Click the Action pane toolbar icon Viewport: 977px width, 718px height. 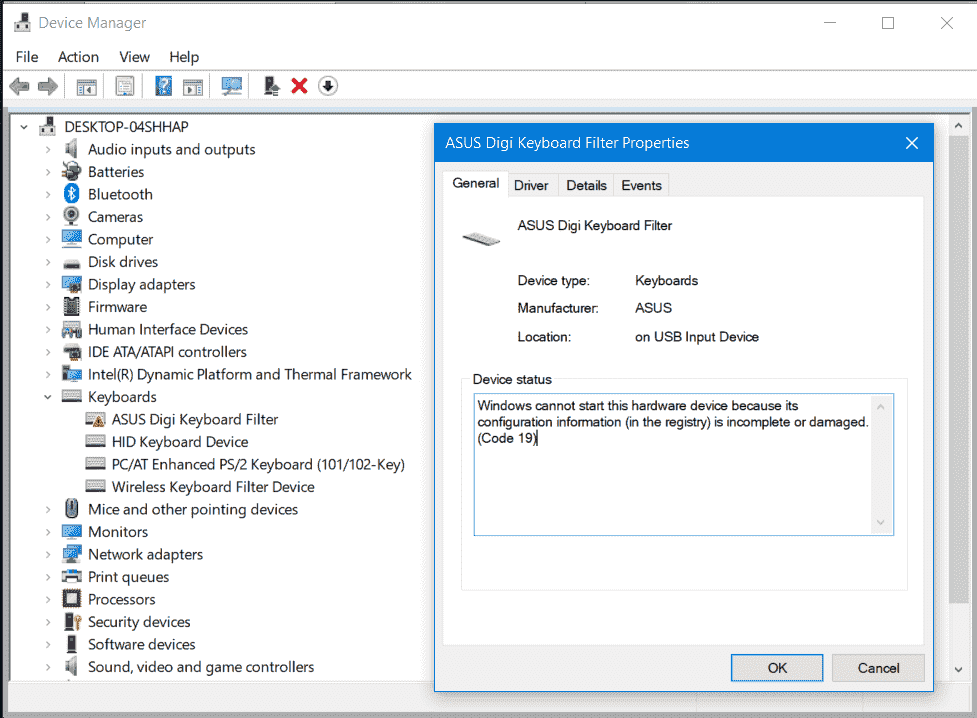[193, 87]
